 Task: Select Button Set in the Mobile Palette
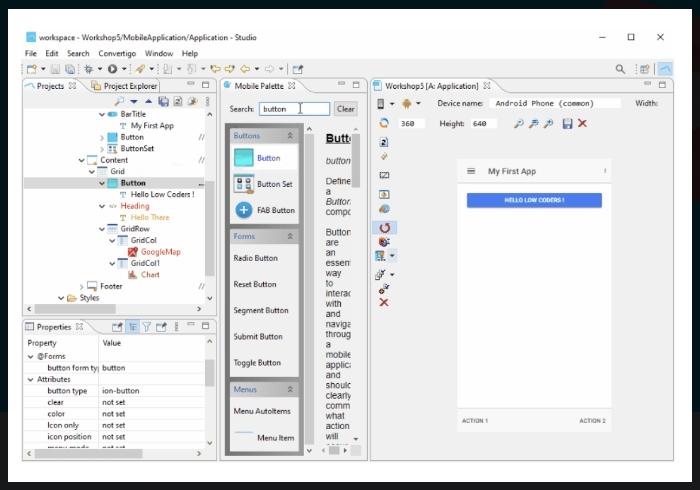click(264, 184)
